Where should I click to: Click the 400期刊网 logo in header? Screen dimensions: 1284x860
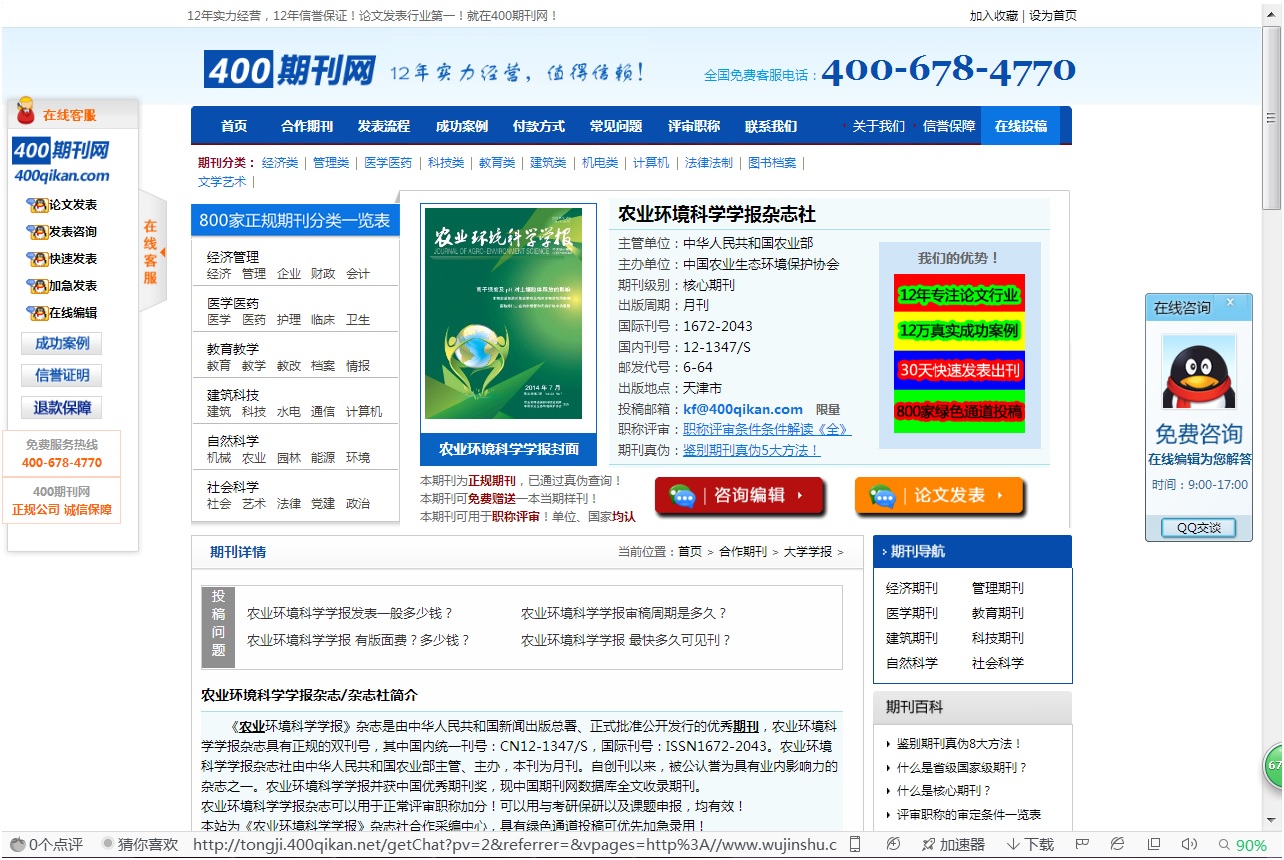[x=290, y=70]
